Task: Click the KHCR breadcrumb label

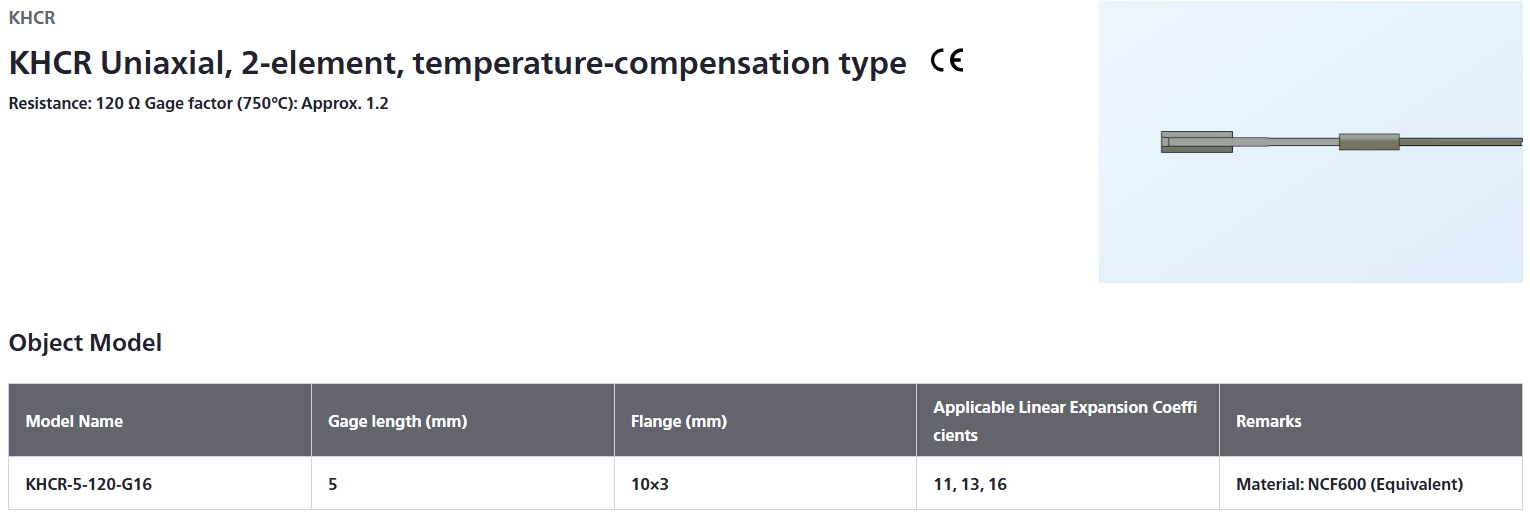Action: click(x=32, y=18)
